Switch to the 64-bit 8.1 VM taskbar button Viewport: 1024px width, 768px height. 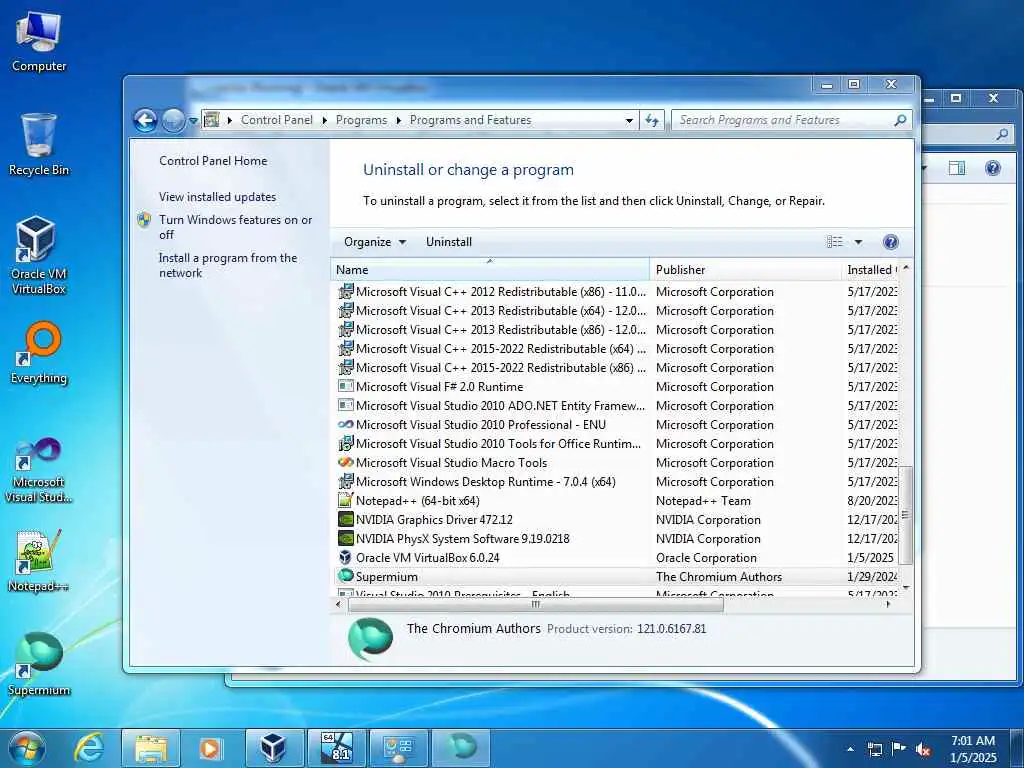click(x=336, y=748)
